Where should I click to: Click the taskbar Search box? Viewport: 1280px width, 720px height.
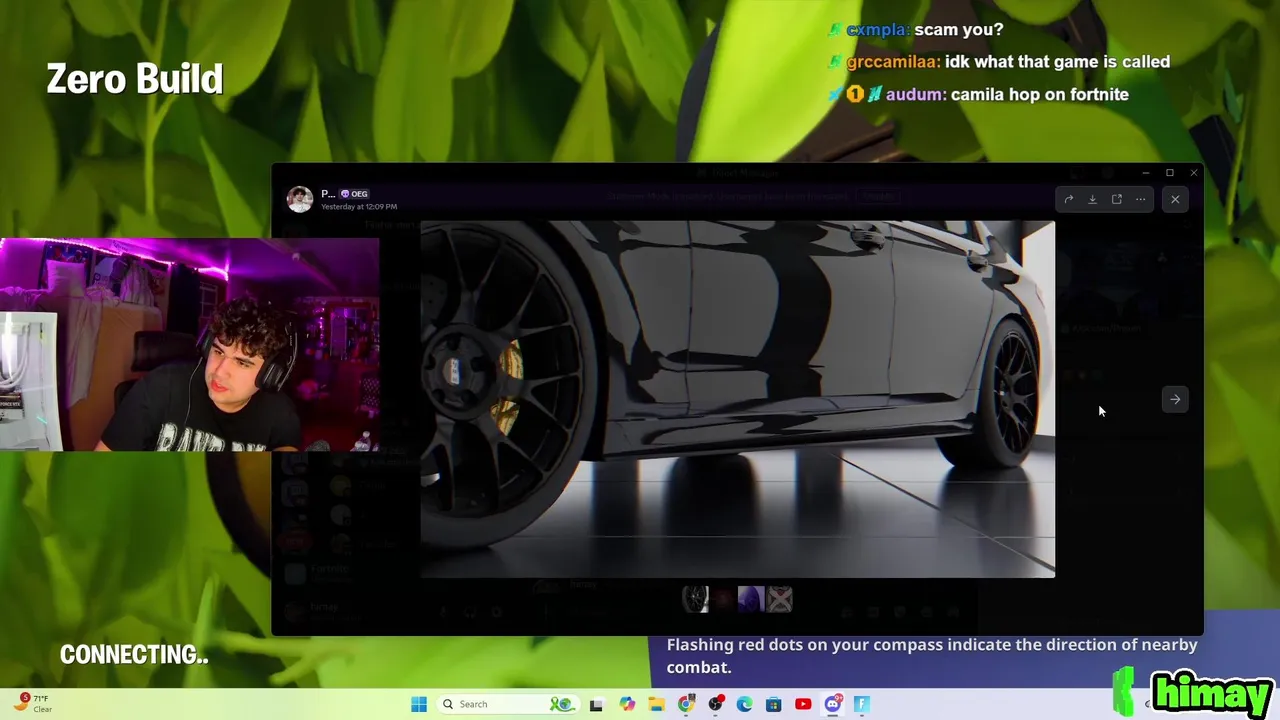coord(507,704)
